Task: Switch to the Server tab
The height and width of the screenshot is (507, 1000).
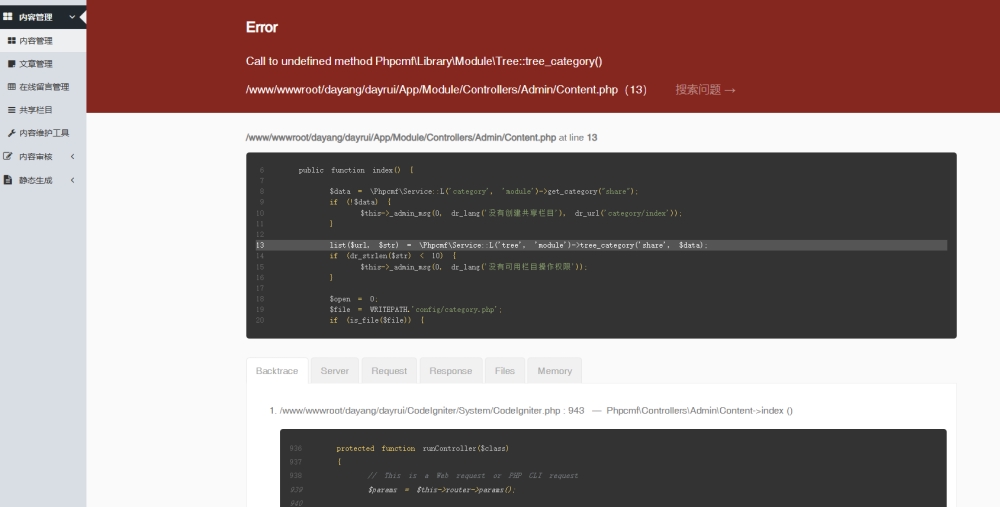Action: [x=334, y=371]
